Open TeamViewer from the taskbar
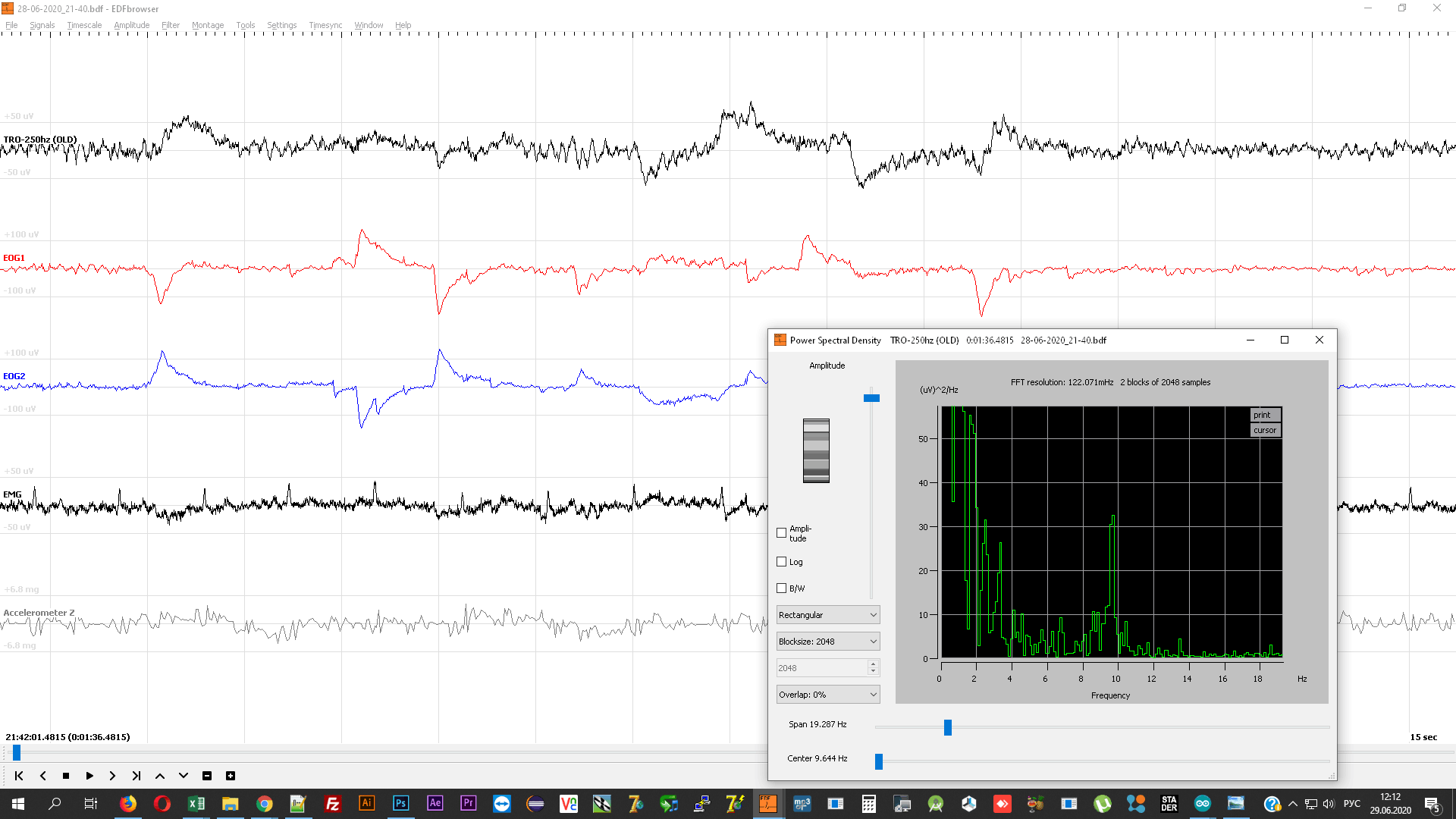The width and height of the screenshot is (1456, 819). point(502,804)
